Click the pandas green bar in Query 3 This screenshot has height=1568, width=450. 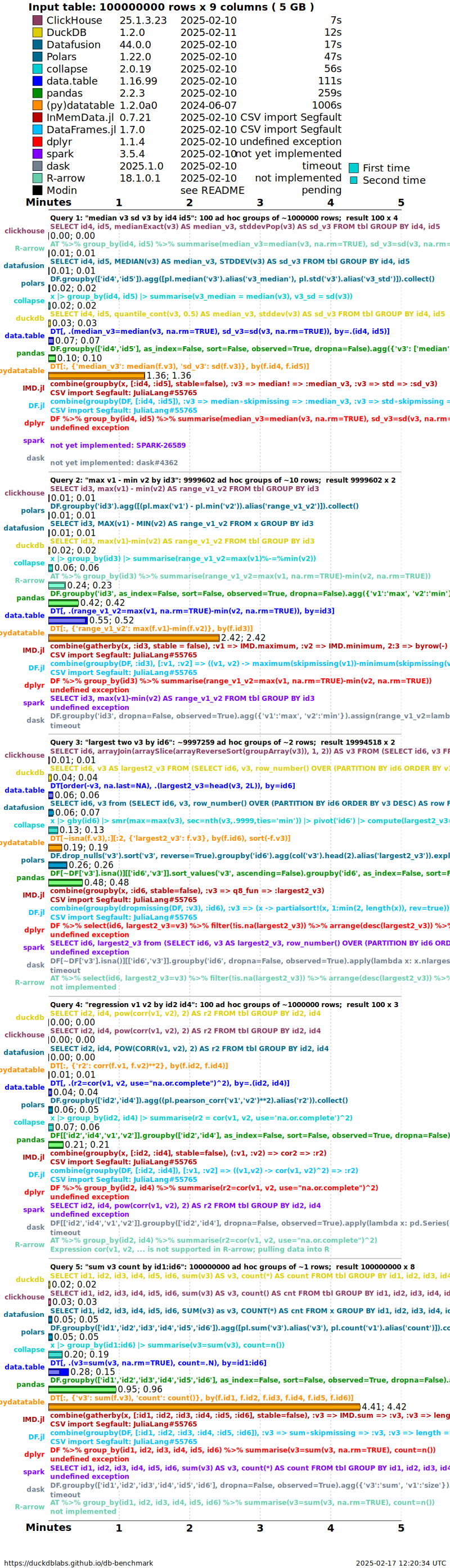pyautogui.click(x=66, y=882)
